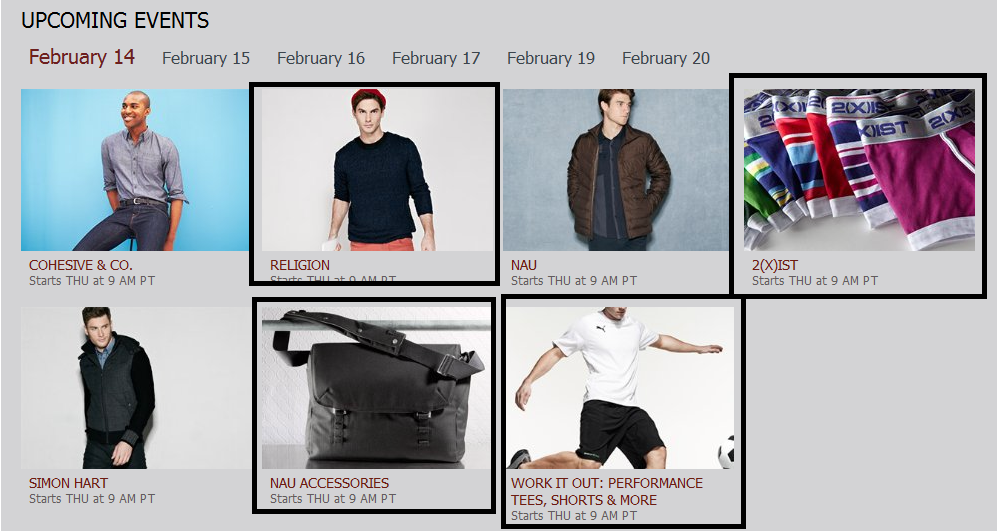This screenshot has width=1000, height=531.
Task: Open the SIMON HART title link
Action: (68, 483)
